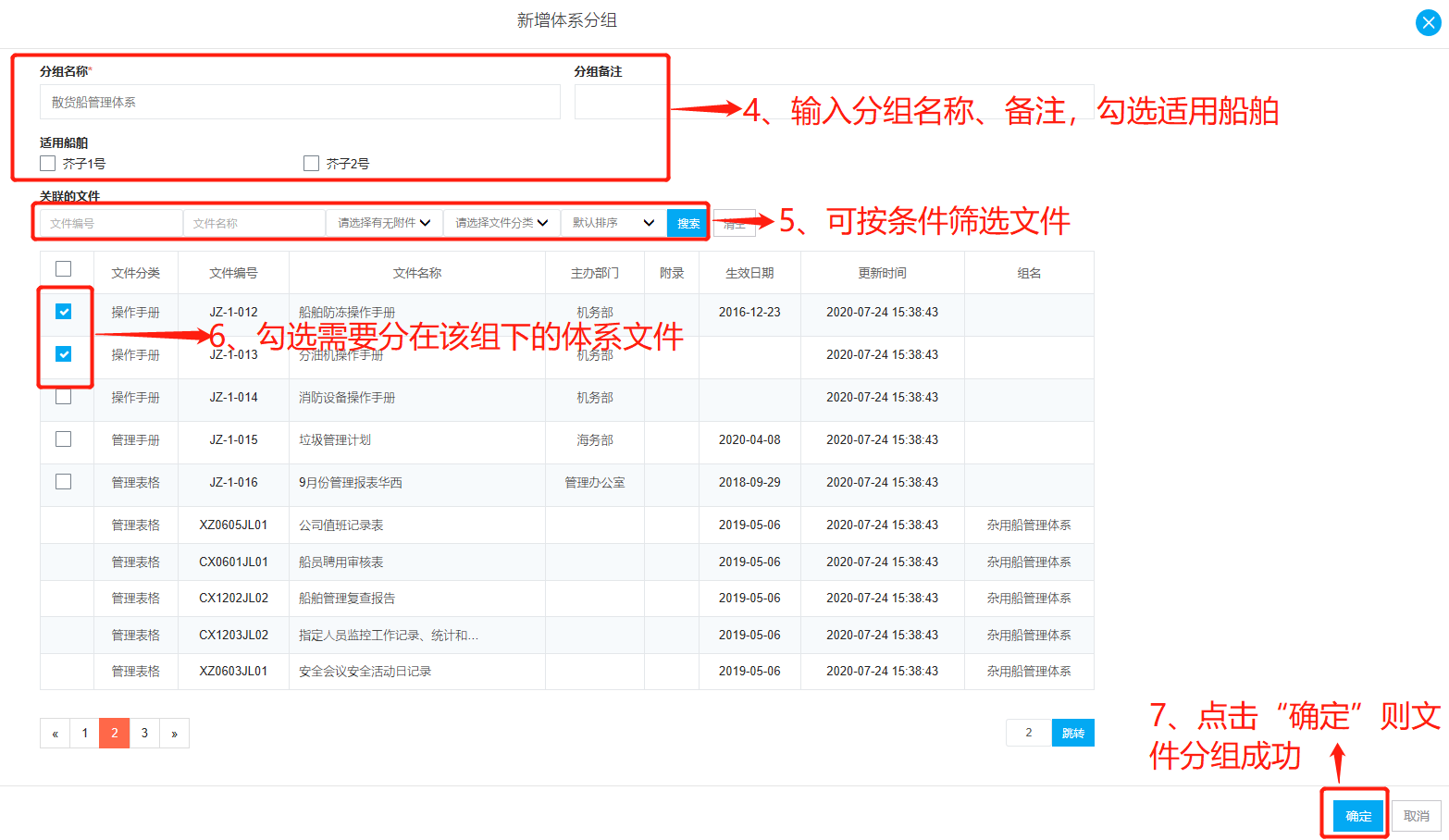The image size is (1449, 840).
Task: Click file number CX1202JL02
Action: click(x=233, y=599)
